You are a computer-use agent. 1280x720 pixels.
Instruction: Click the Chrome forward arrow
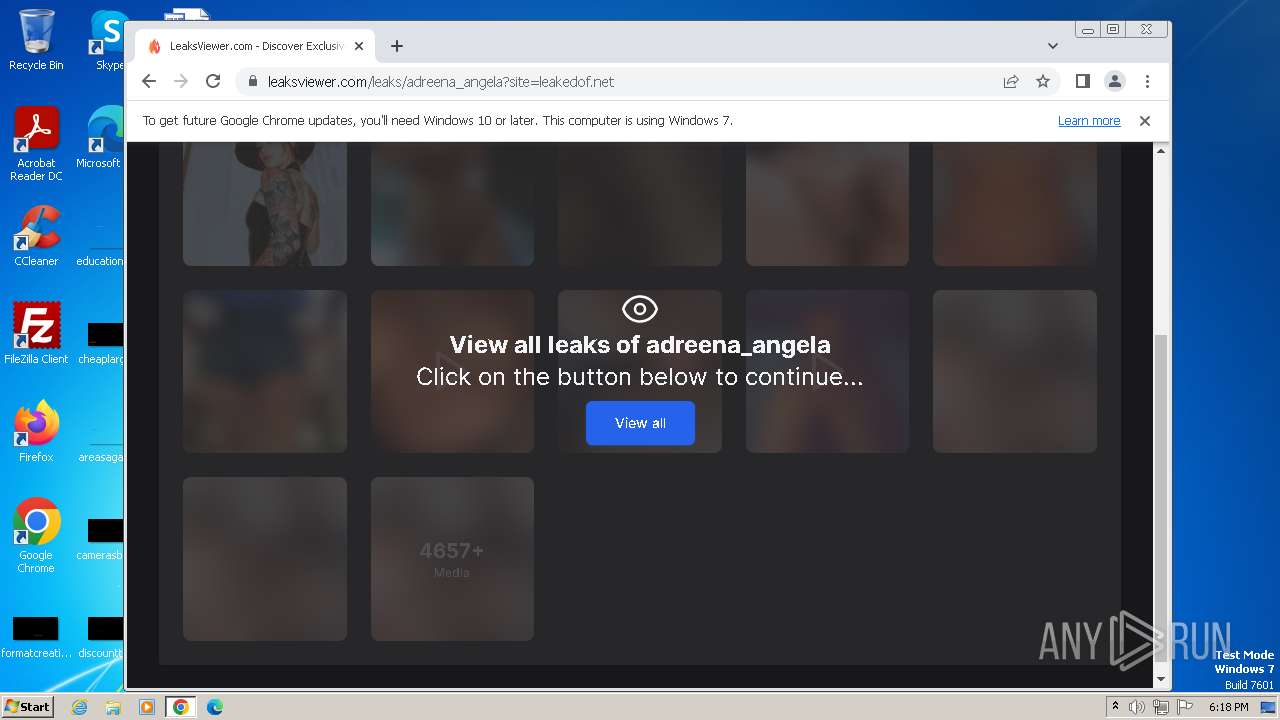[x=181, y=81]
